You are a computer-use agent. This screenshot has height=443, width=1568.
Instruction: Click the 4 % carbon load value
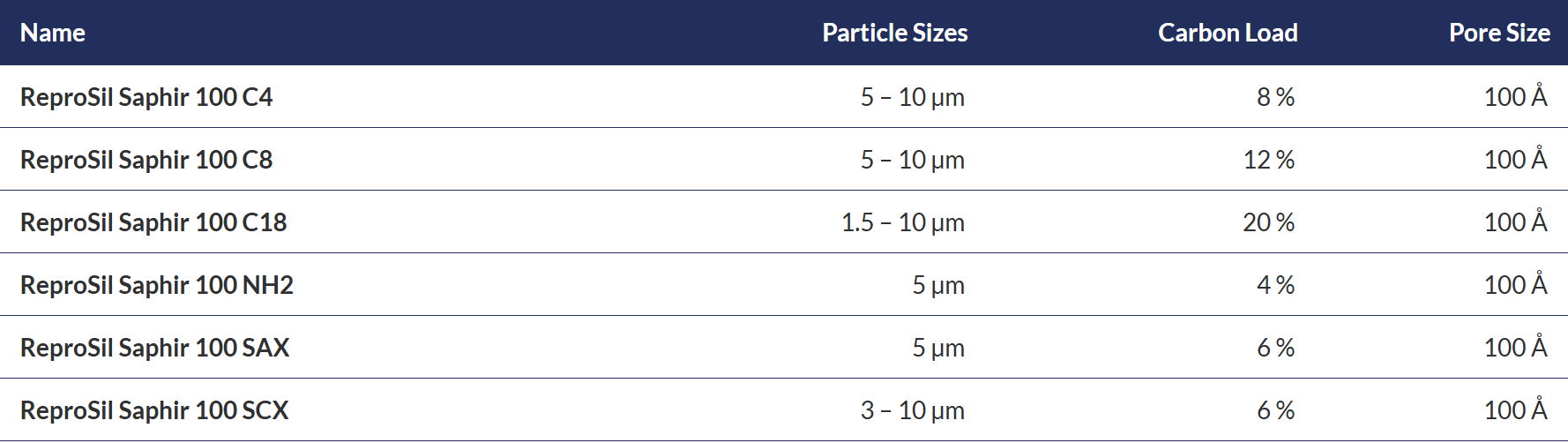click(x=1276, y=285)
